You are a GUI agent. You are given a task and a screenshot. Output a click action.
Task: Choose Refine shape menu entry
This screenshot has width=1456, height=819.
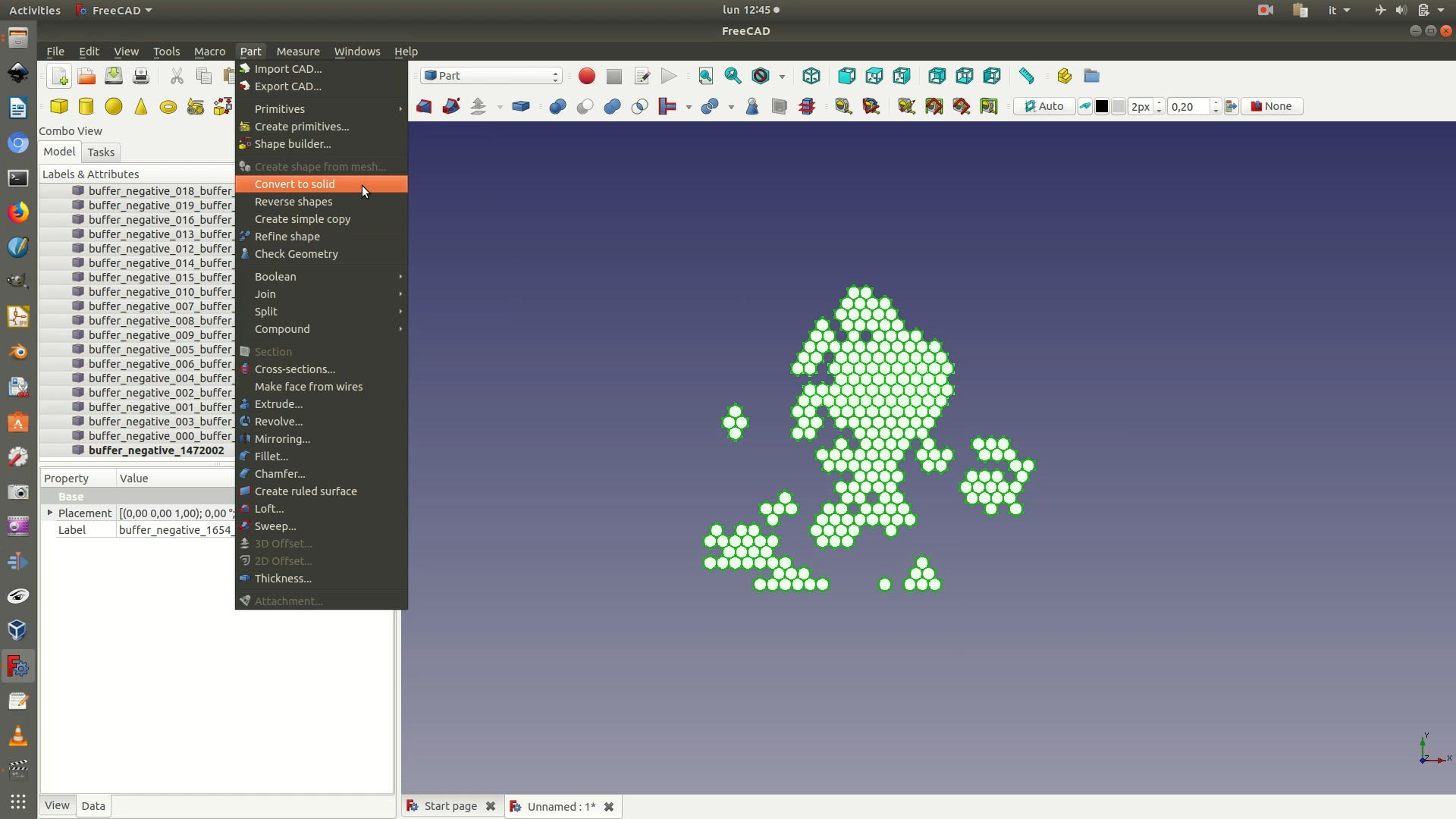point(322,237)
